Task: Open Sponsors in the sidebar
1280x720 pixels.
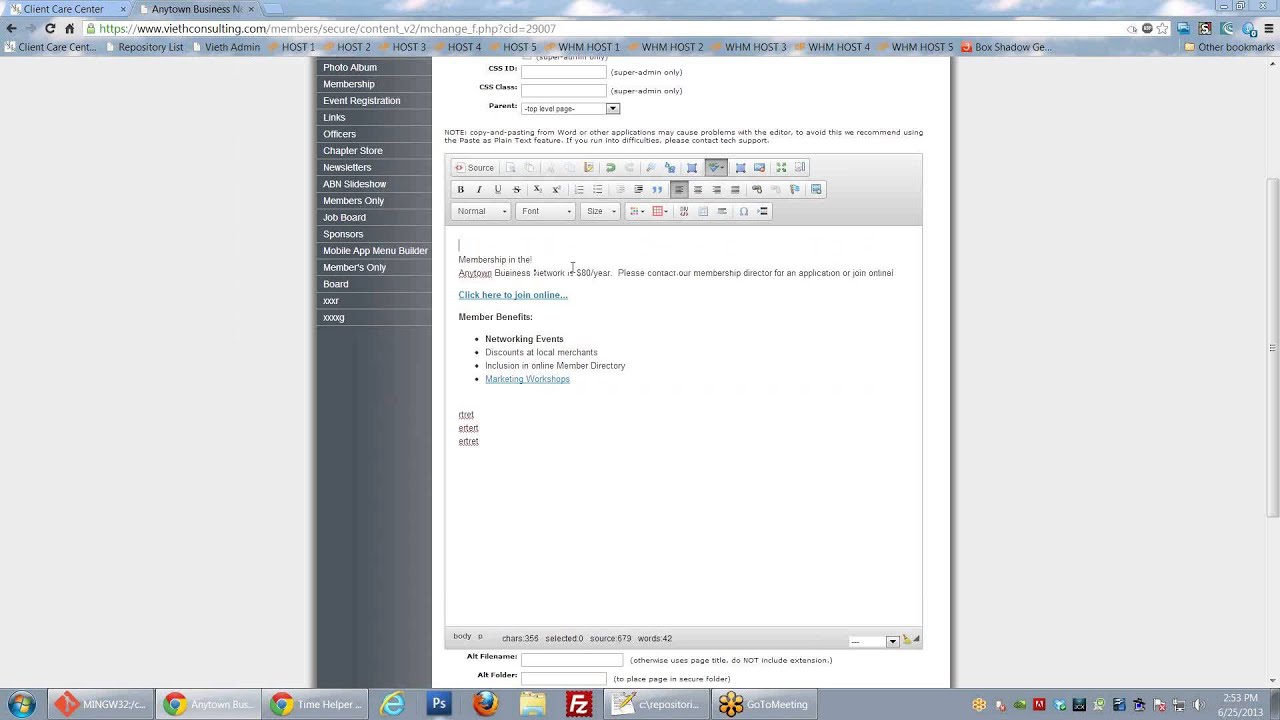Action: (343, 234)
